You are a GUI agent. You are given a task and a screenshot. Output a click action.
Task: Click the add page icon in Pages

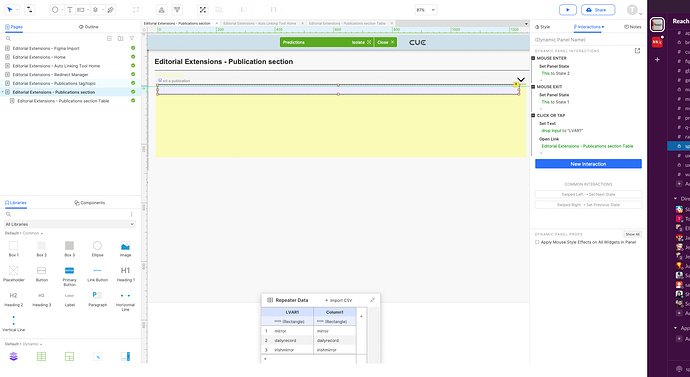coord(110,39)
